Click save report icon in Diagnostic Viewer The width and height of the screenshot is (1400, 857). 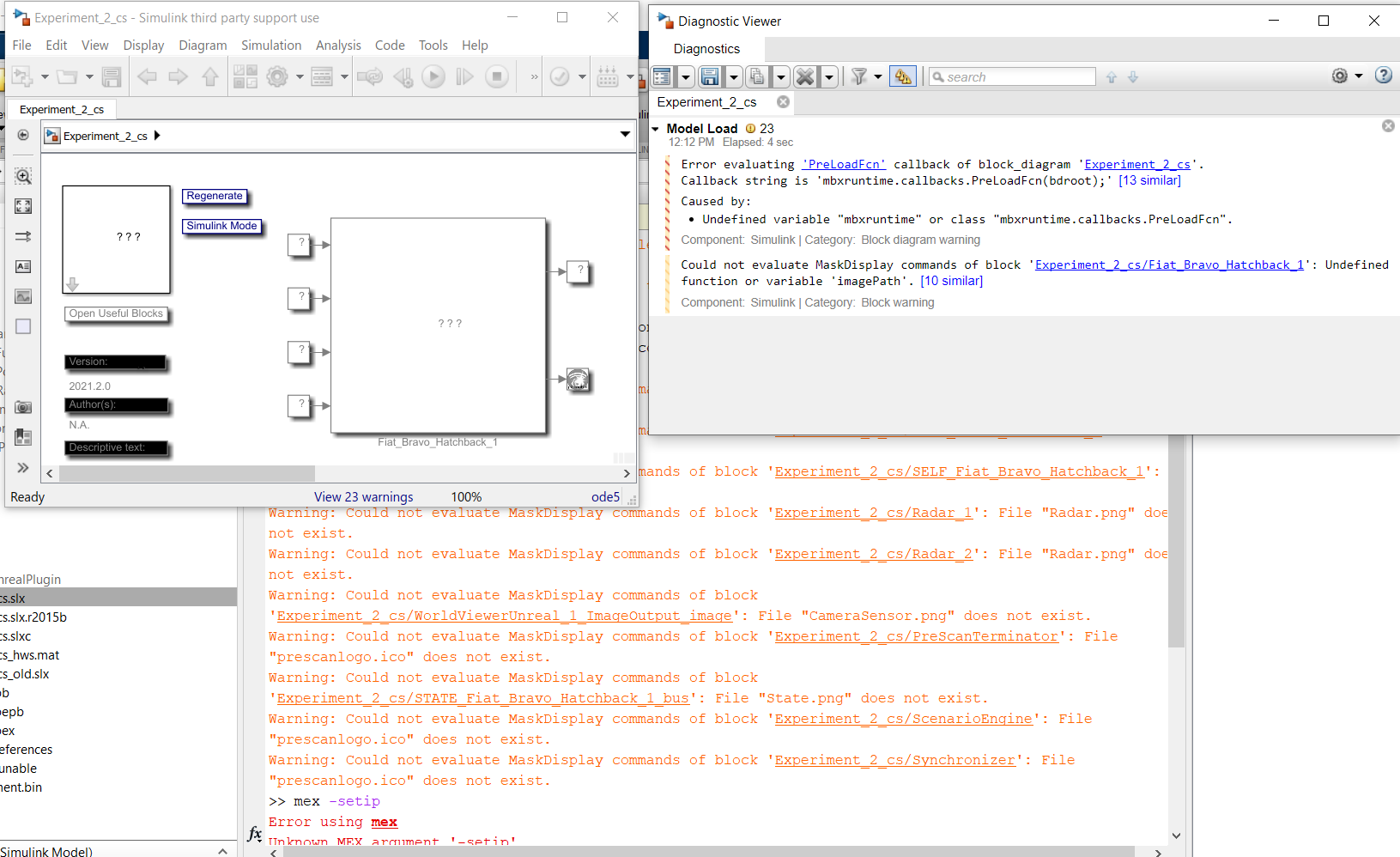coord(710,77)
